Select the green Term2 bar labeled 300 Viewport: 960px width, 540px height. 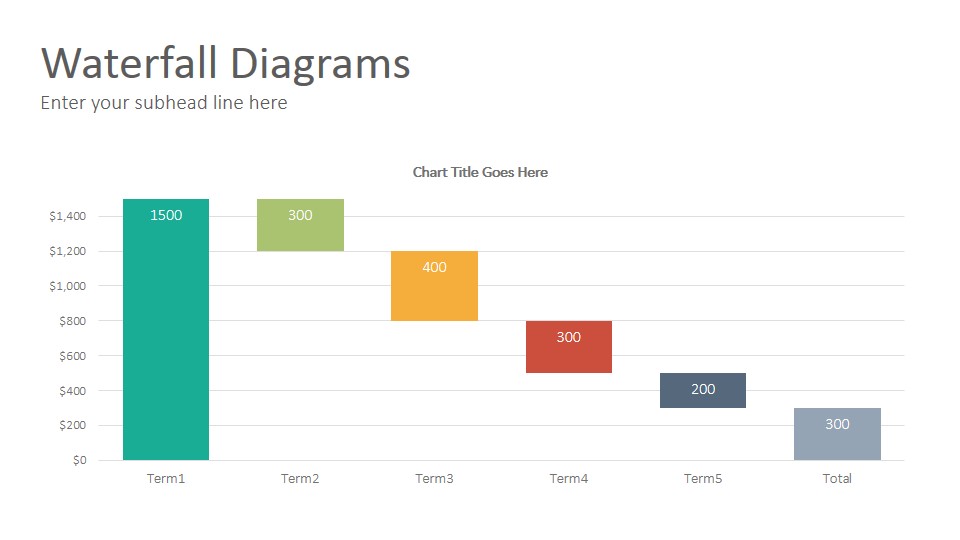[x=300, y=225]
